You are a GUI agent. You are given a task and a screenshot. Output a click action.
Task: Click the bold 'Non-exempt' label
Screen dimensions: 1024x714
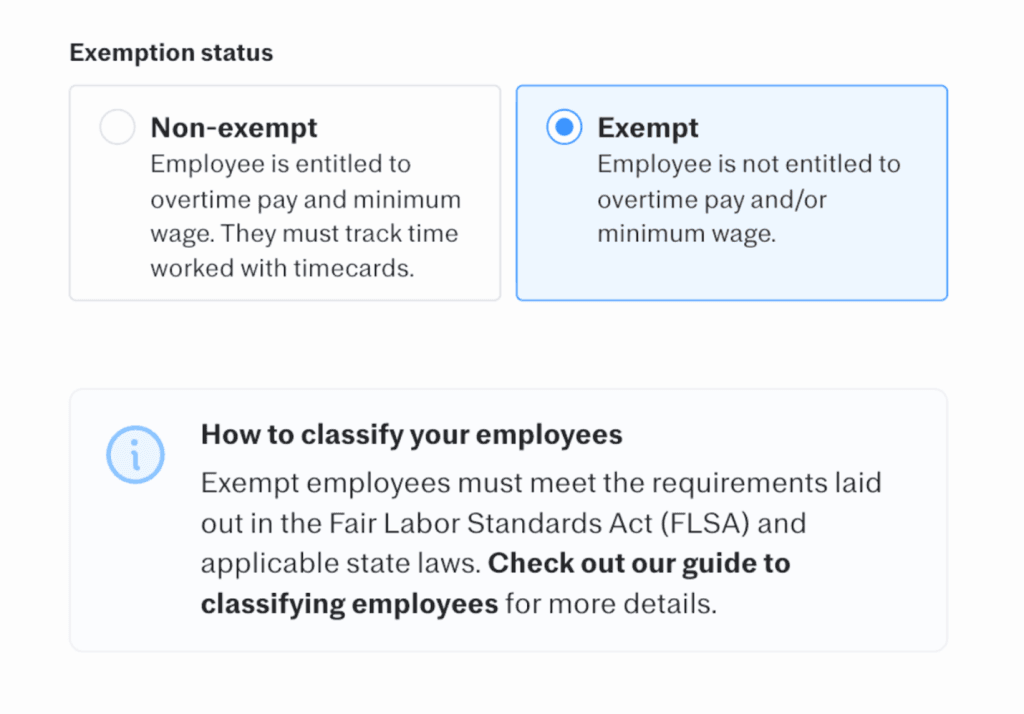(233, 127)
